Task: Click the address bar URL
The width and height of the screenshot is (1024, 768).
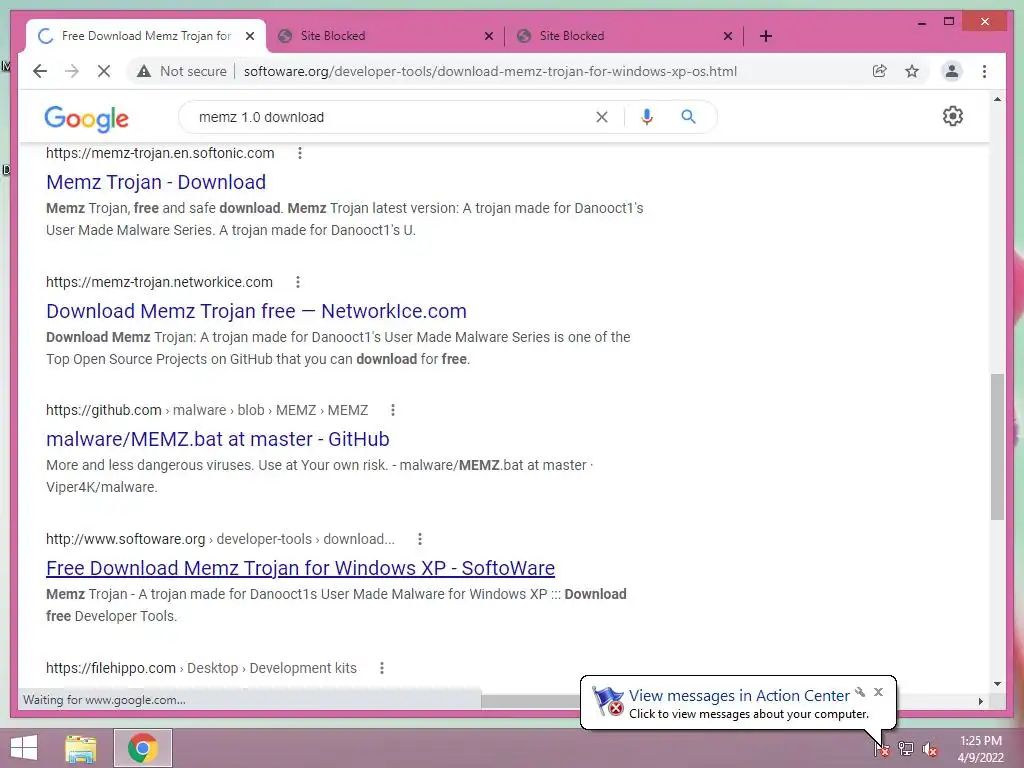Action: pyautogui.click(x=490, y=71)
